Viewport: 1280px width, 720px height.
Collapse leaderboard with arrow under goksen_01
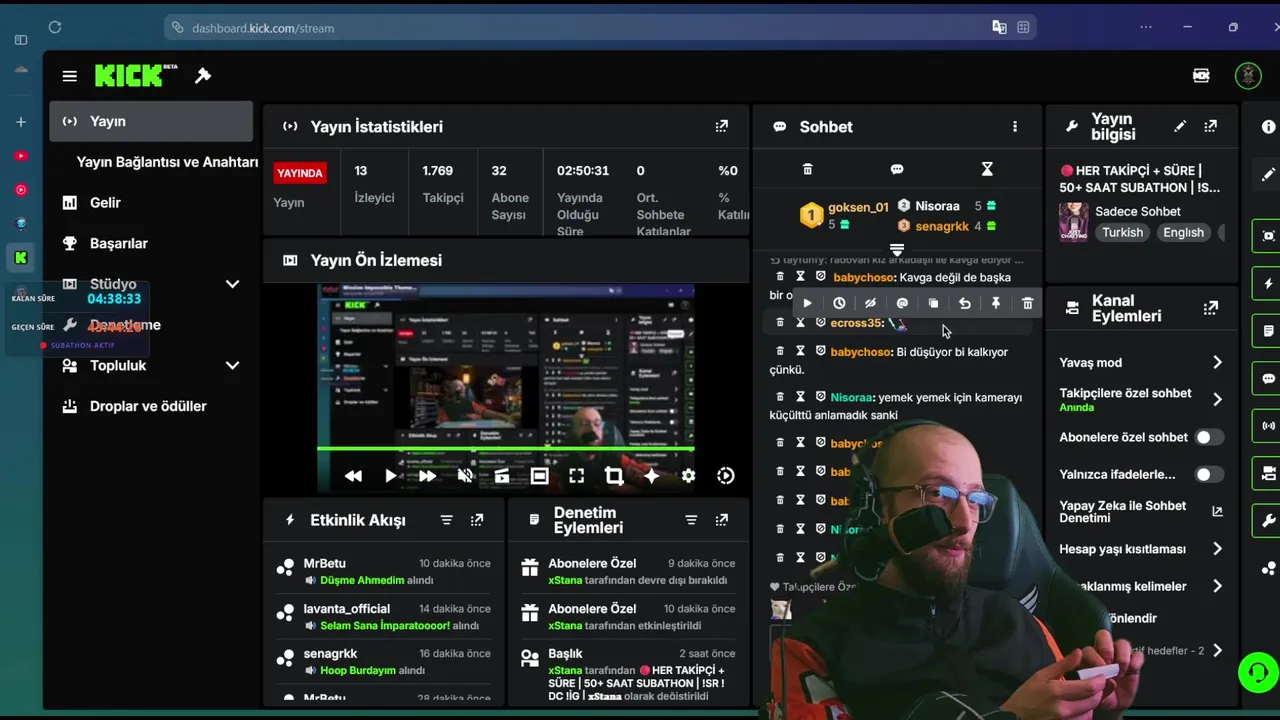click(x=897, y=249)
